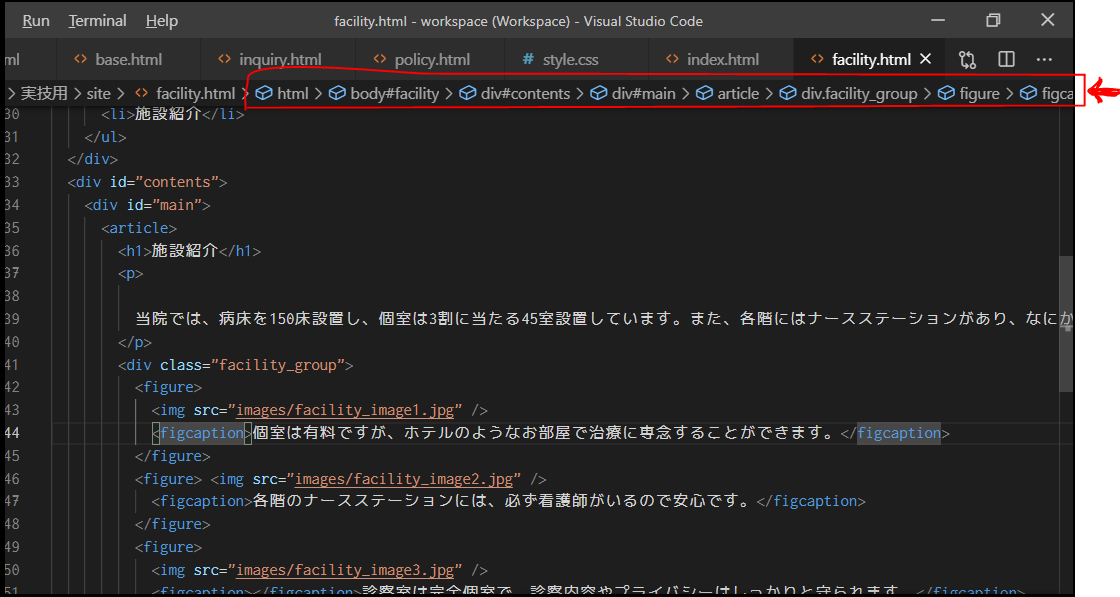Image resolution: width=1120 pixels, height=597 pixels.
Task: Open source control changes icon
Action: pyautogui.click(x=967, y=59)
